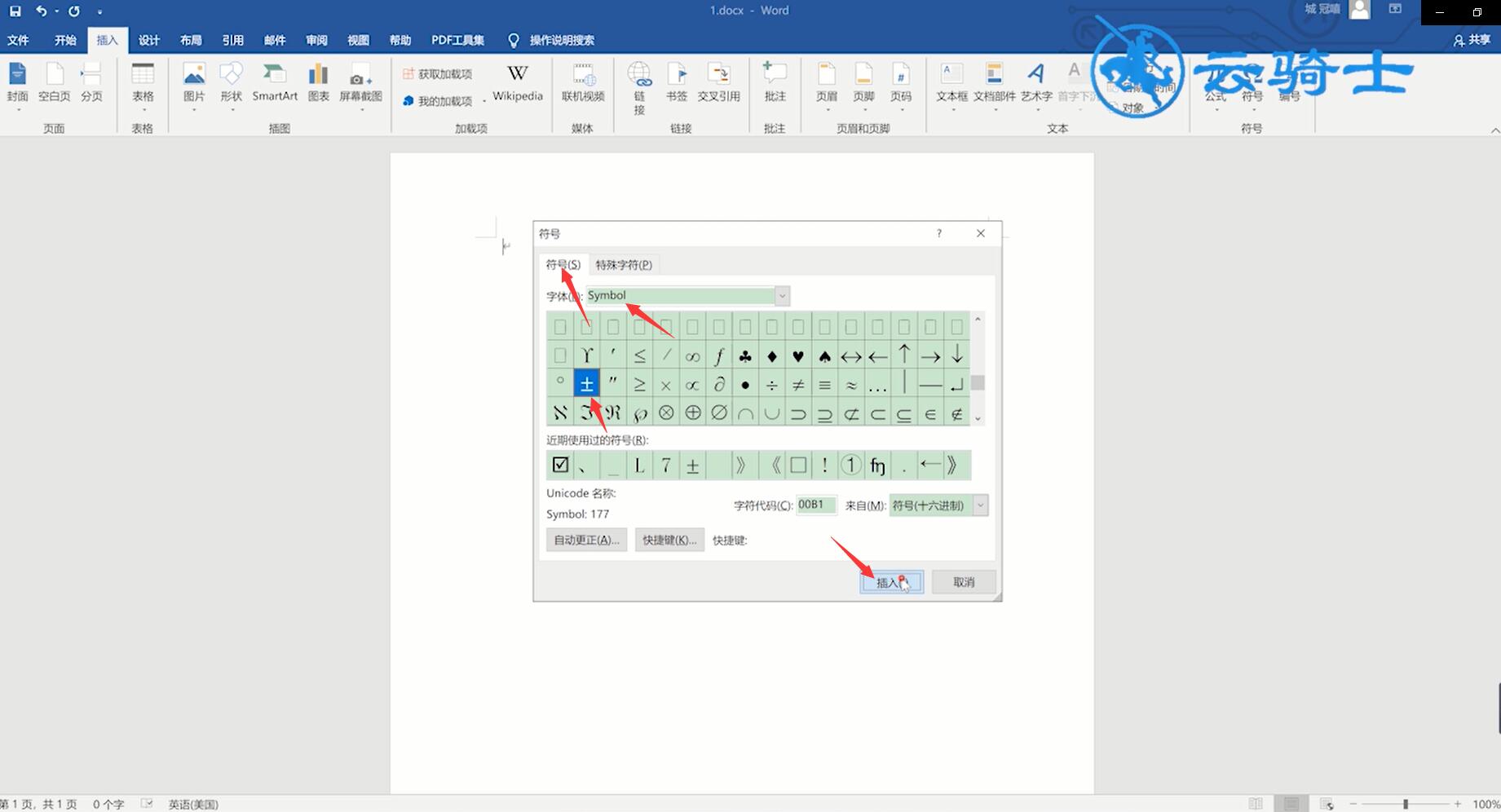Insert 艺术字 WordArt
The width and height of the screenshot is (1501, 812).
click(1036, 86)
